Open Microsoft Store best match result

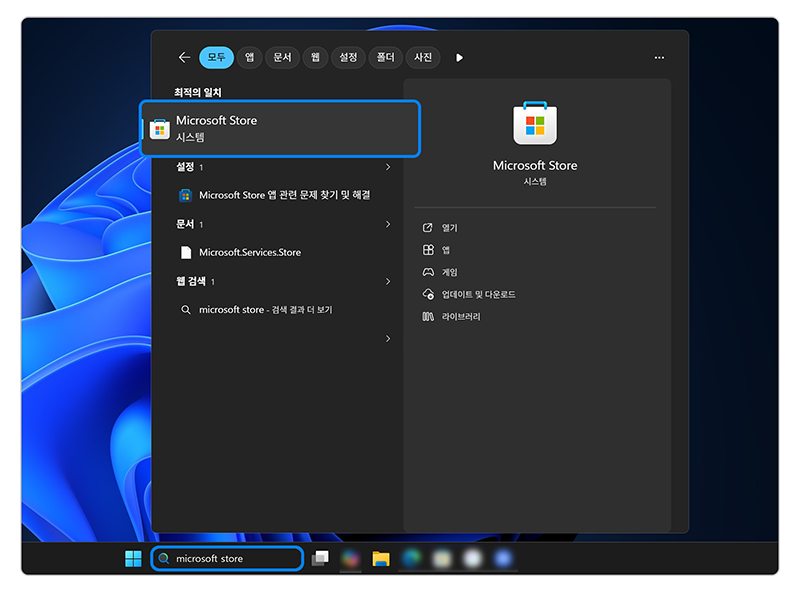[x=280, y=128]
